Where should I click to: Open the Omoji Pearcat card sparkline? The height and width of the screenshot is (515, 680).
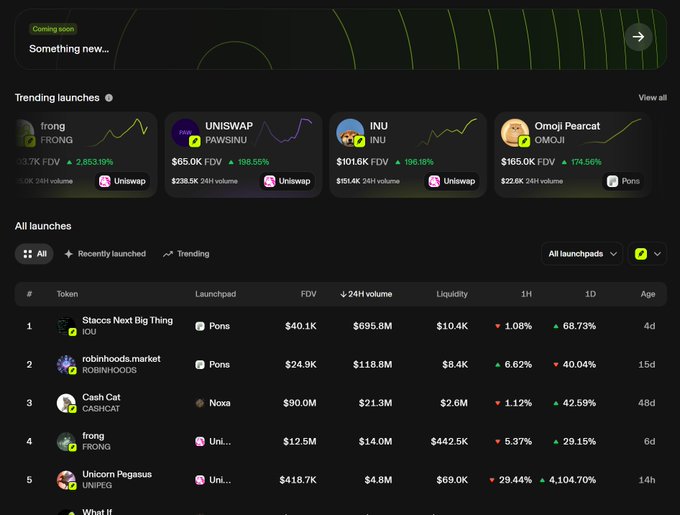click(x=612, y=131)
